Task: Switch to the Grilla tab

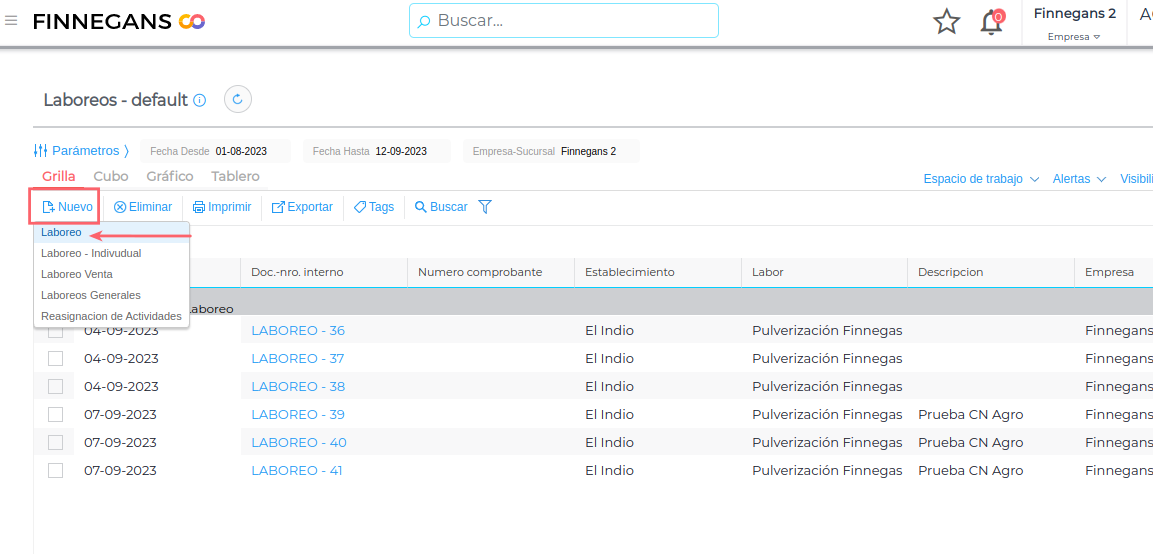Action: coord(59,177)
